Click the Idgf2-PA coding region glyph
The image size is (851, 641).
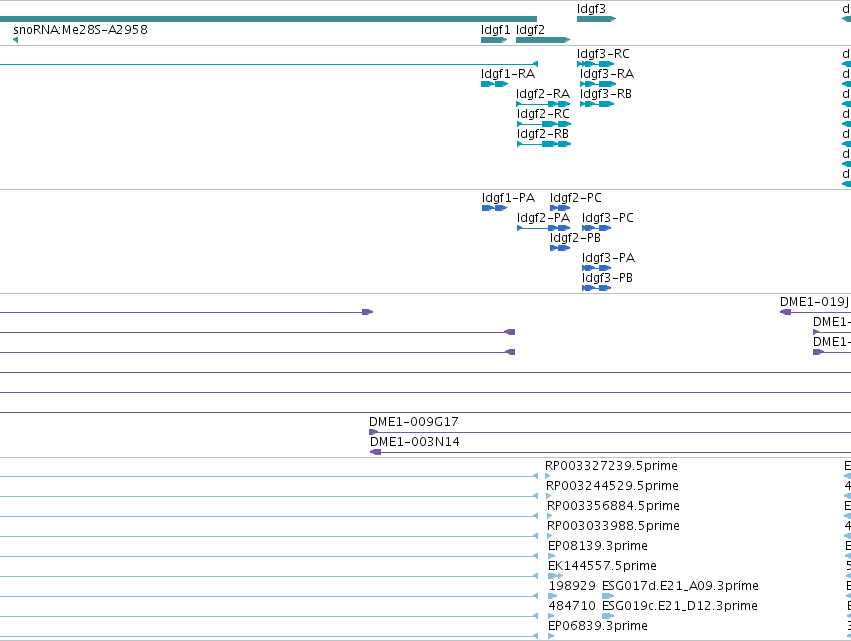point(543,228)
